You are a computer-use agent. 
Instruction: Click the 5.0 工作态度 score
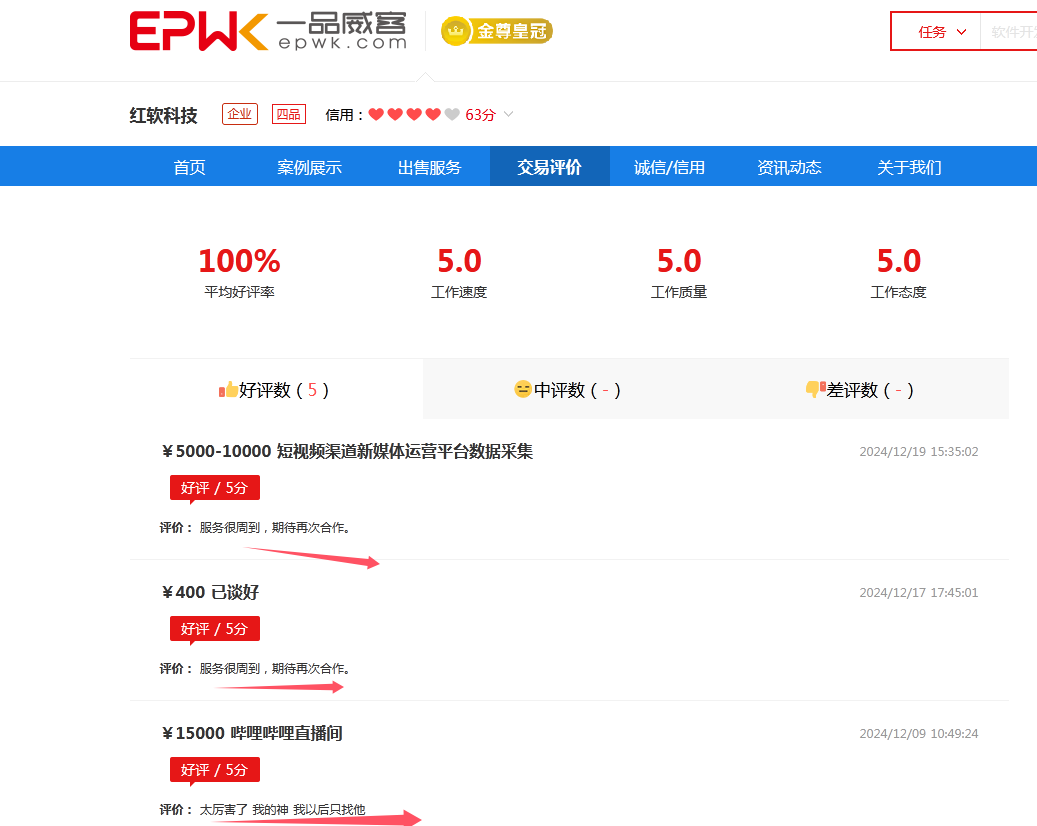[898, 261]
